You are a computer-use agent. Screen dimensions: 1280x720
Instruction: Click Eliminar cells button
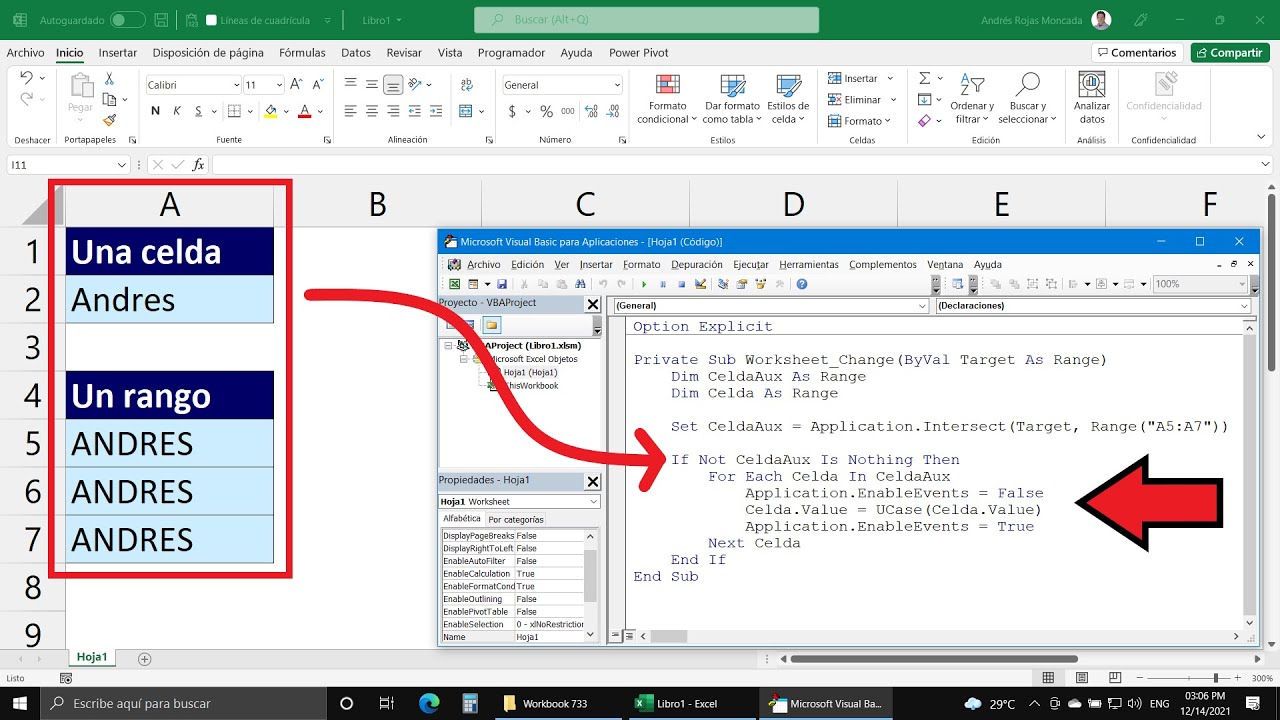click(x=854, y=99)
